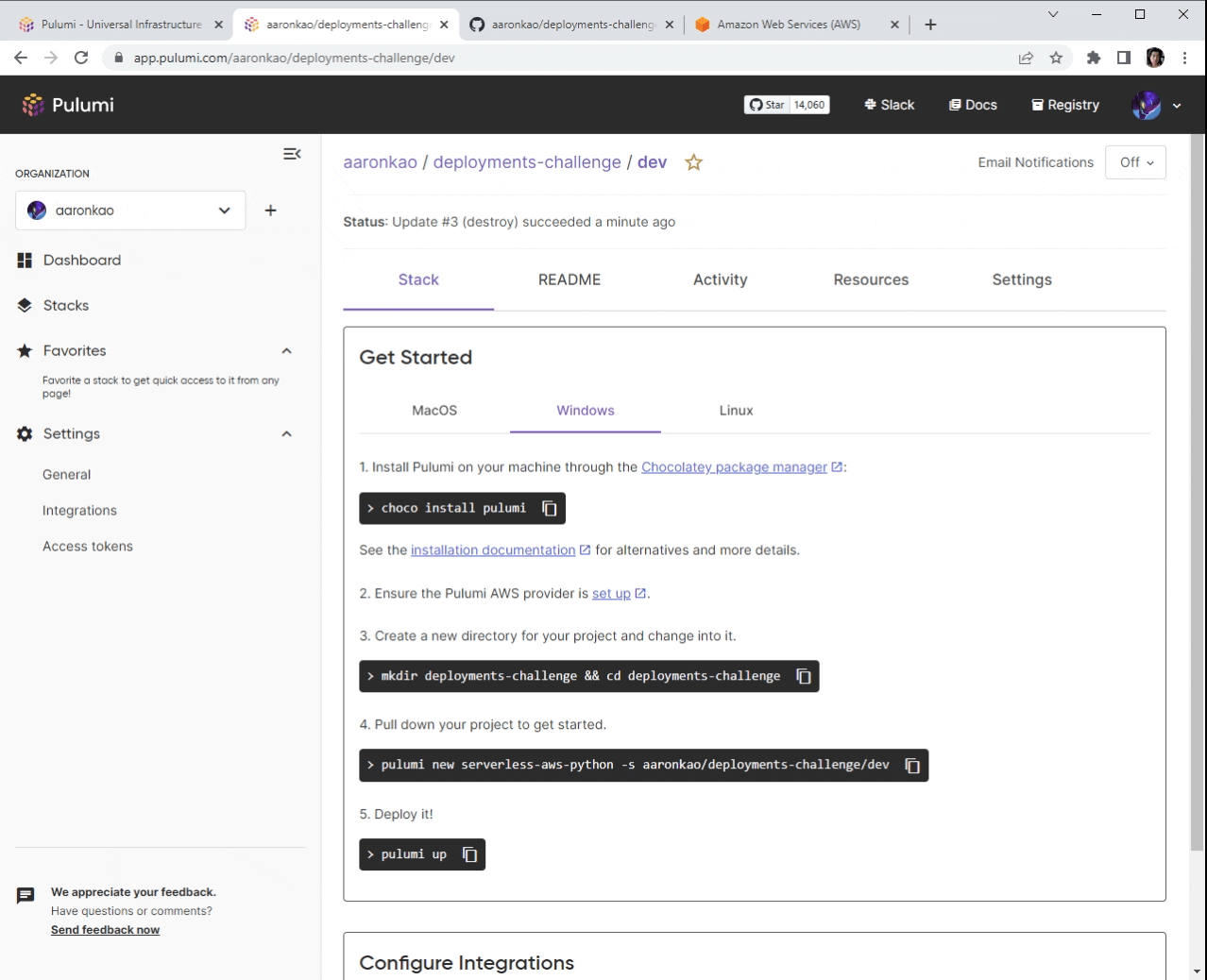This screenshot has width=1207, height=980.
Task: Open the tab search dropdown arrow
Action: (x=1053, y=14)
